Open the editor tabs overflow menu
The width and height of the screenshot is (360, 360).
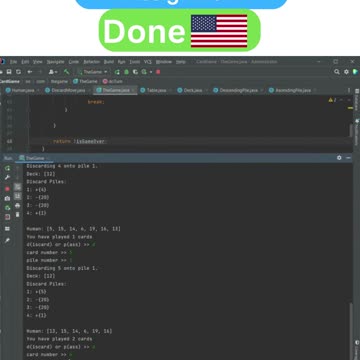pyautogui.click(x=349, y=90)
